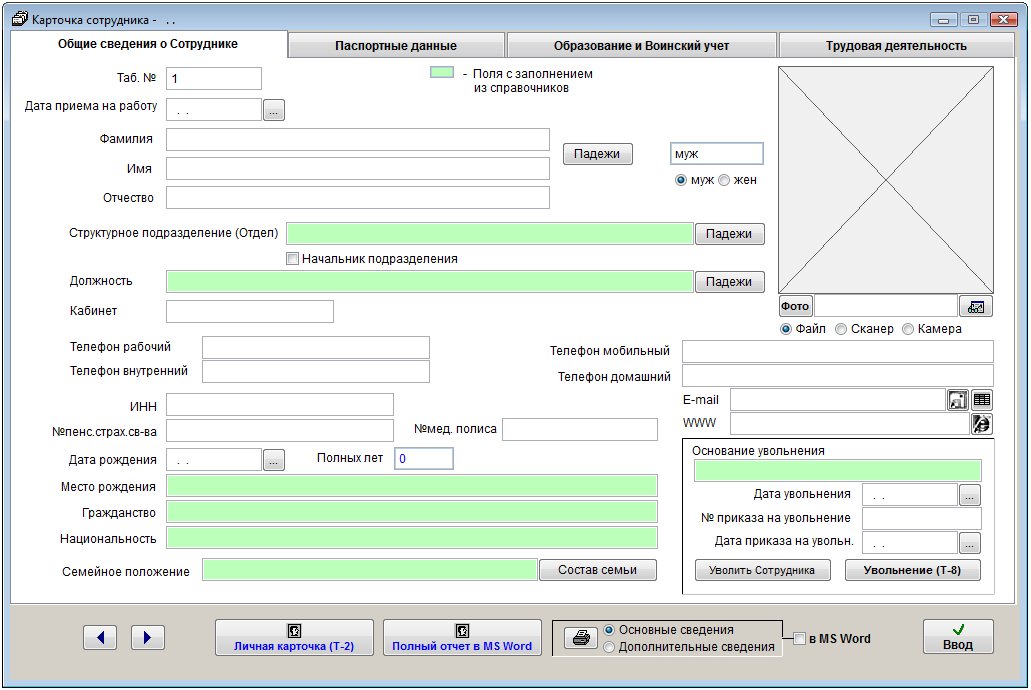The image size is (1031, 690).
Task: Focus the Имя input field
Action: click(358, 168)
